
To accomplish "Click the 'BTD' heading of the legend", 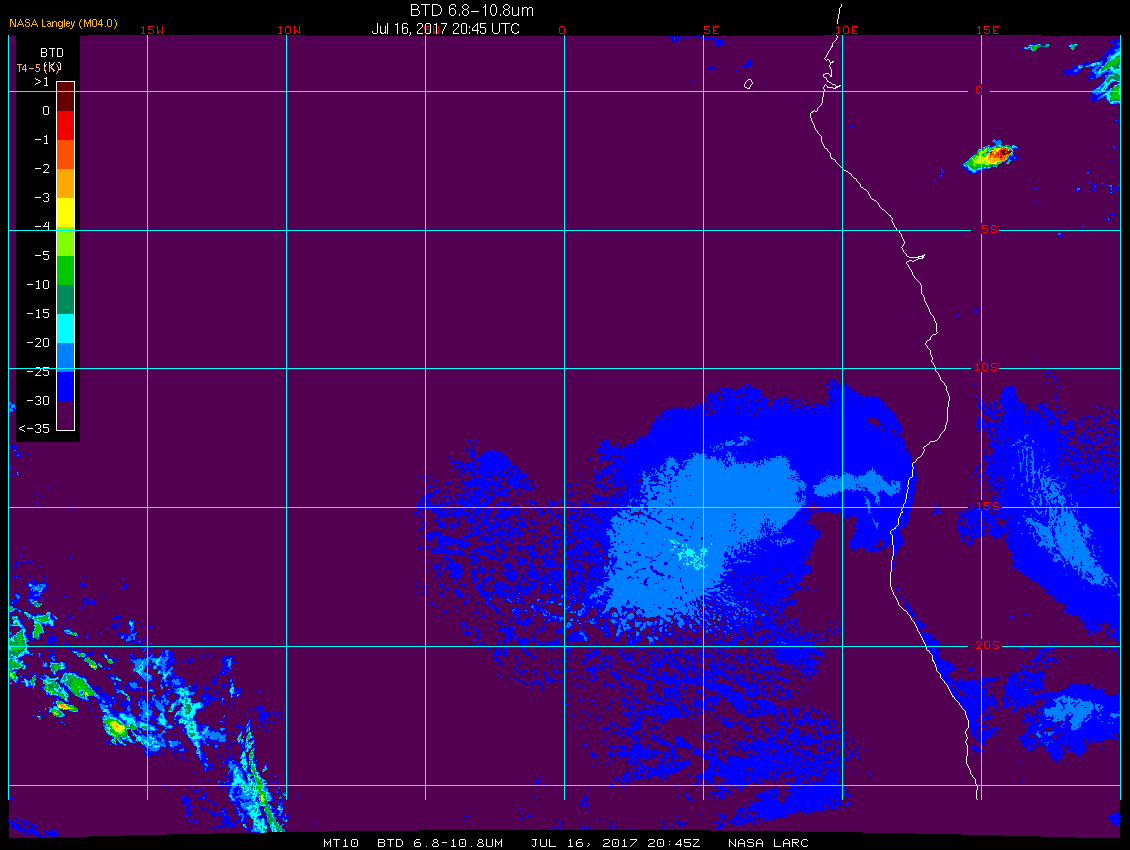I will [52, 53].
